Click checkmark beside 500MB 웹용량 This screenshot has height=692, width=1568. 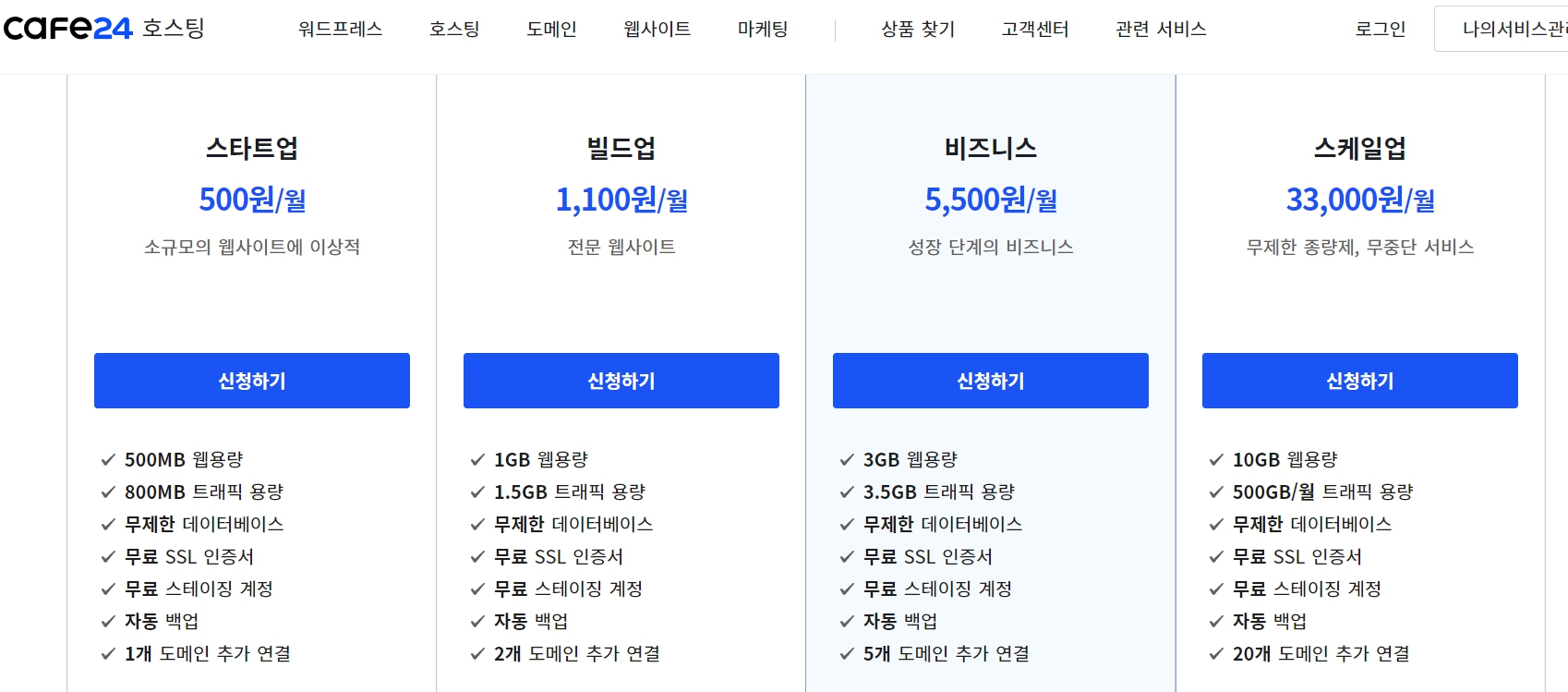109,459
